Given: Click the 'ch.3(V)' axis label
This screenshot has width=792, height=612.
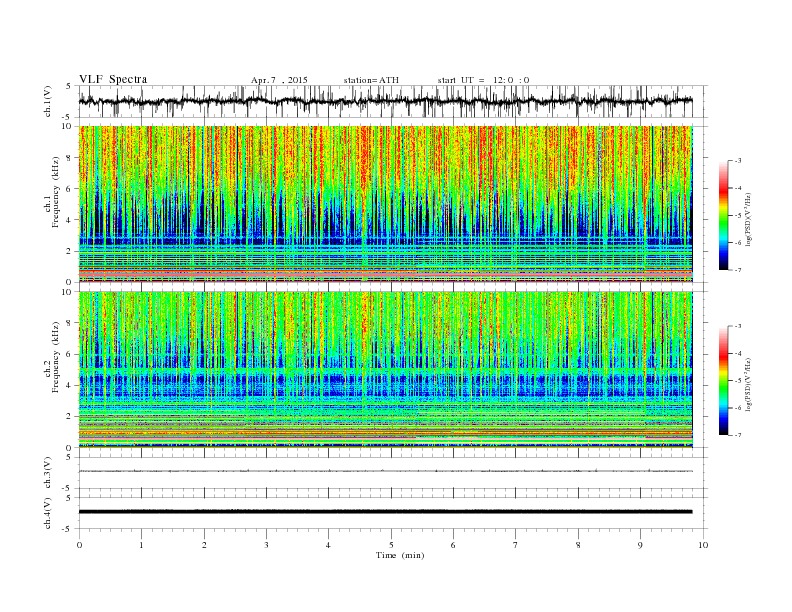Looking at the screenshot, I should coord(48,472).
